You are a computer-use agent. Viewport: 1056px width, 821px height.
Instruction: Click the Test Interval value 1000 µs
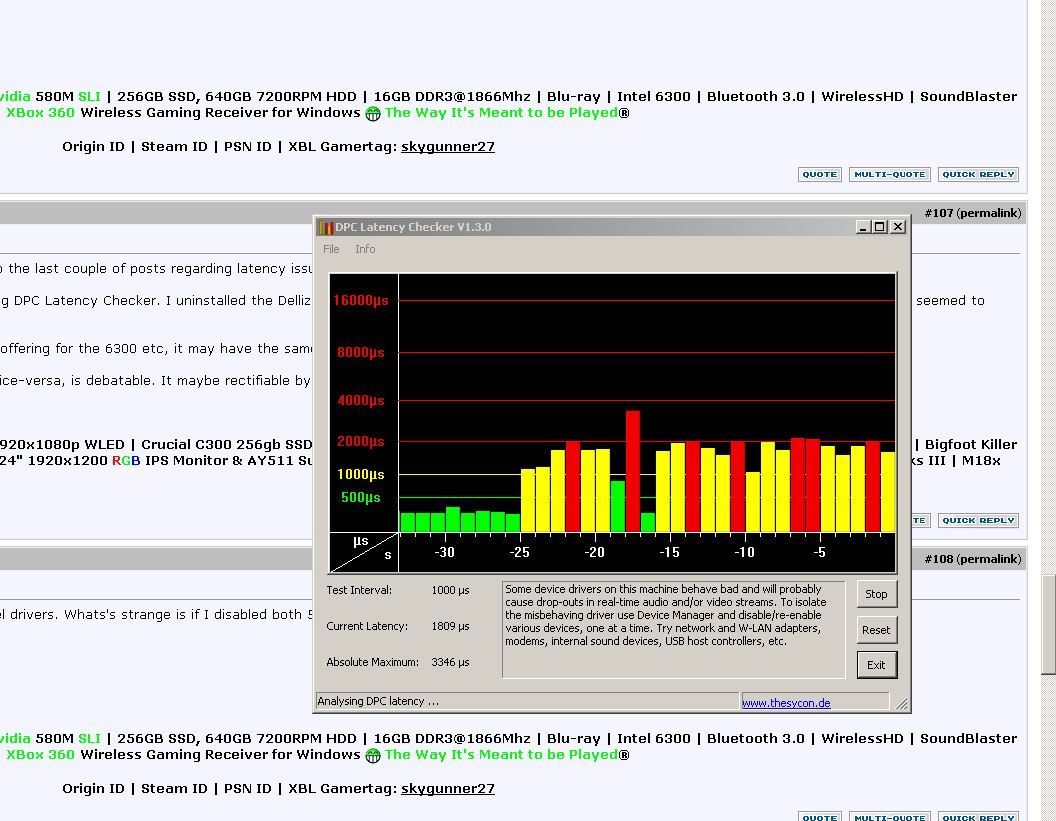click(451, 591)
